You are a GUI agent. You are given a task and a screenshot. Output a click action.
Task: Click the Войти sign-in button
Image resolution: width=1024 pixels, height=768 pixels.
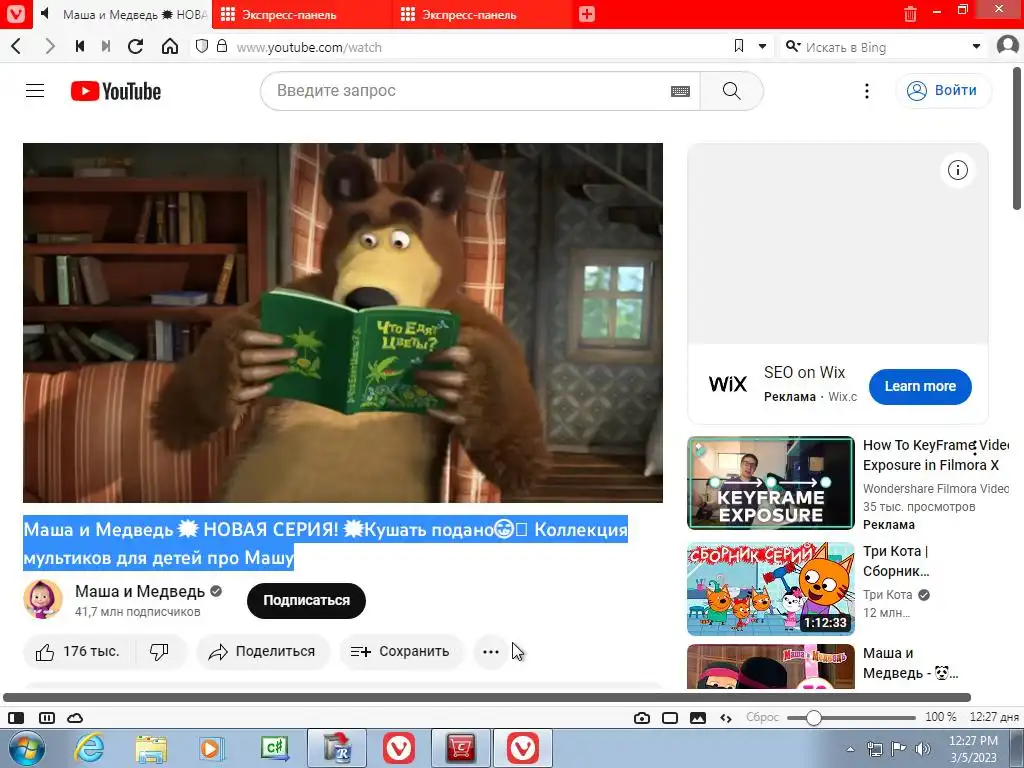tap(943, 91)
